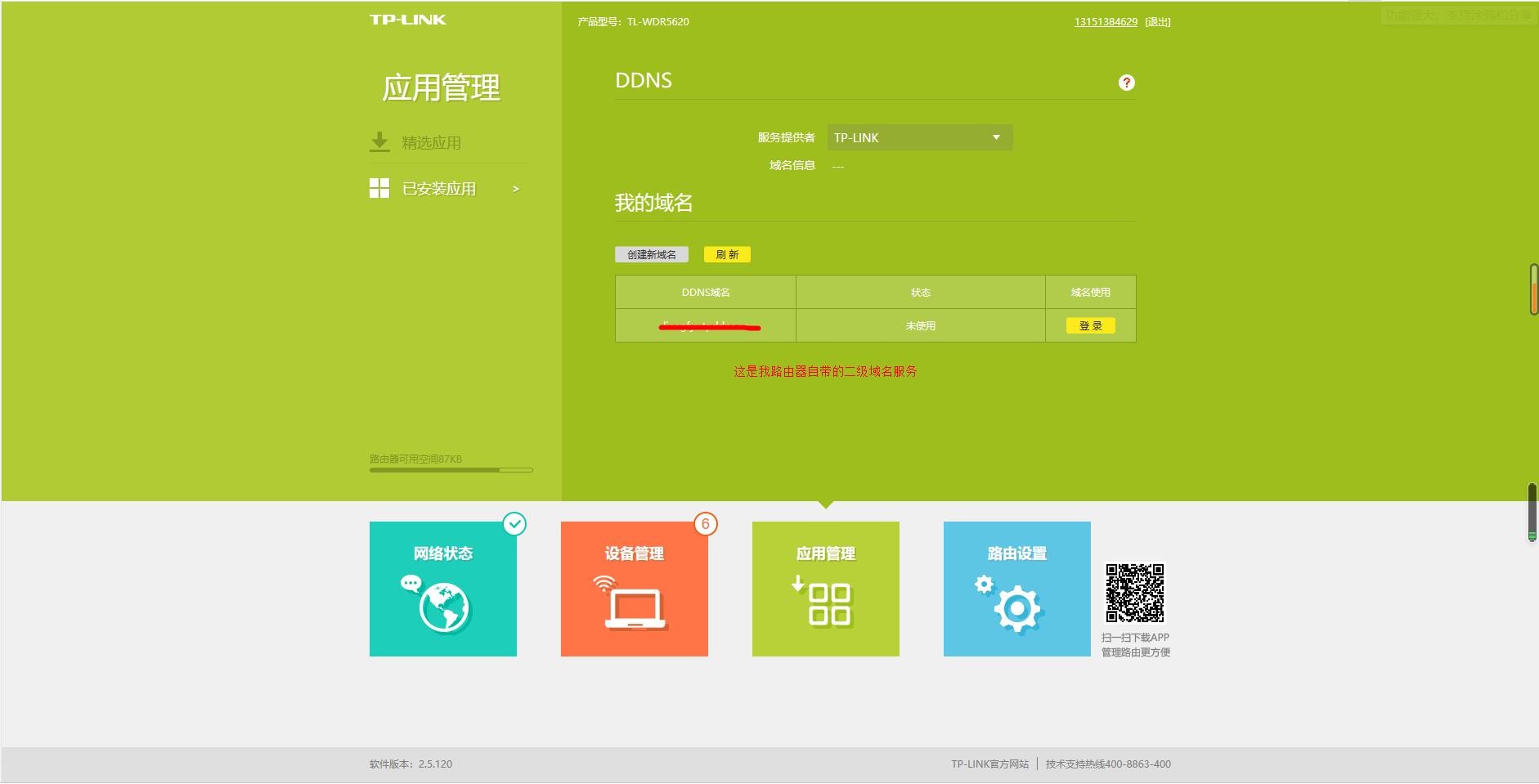Open the 网络状态 globe tile
Viewport: 1539px width, 784px height.
(x=443, y=589)
